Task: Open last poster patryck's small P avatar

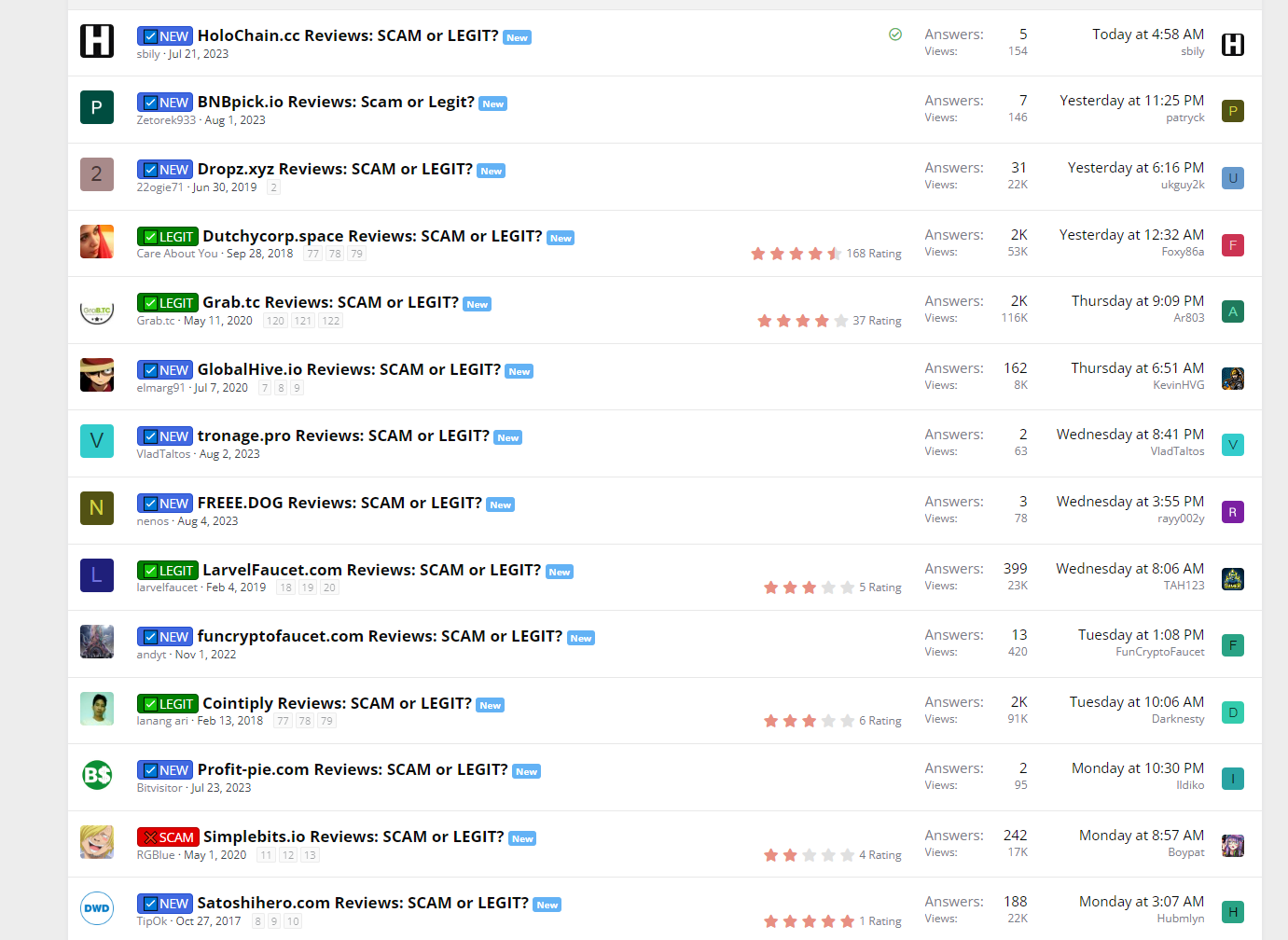Action: pyautogui.click(x=1233, y=111)
